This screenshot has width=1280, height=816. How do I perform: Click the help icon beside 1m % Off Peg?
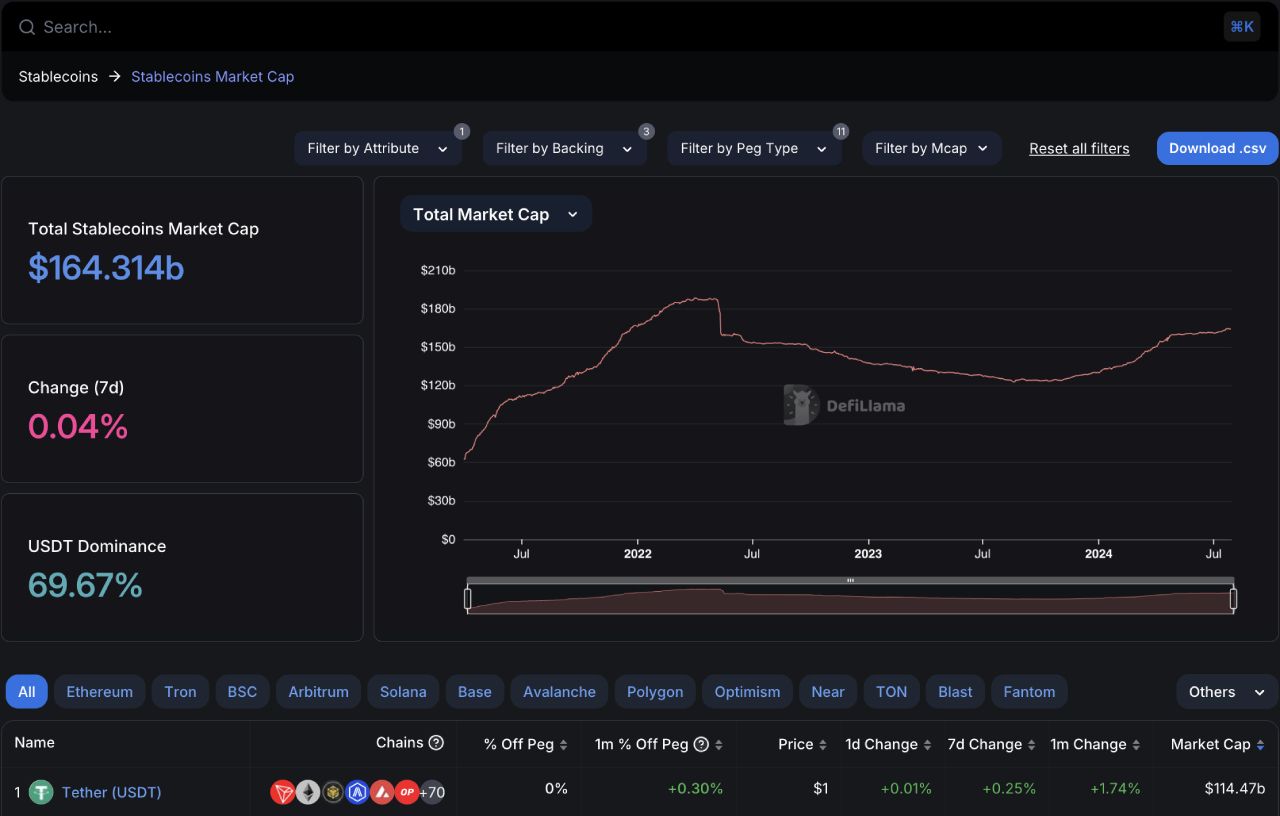[701, 744]
